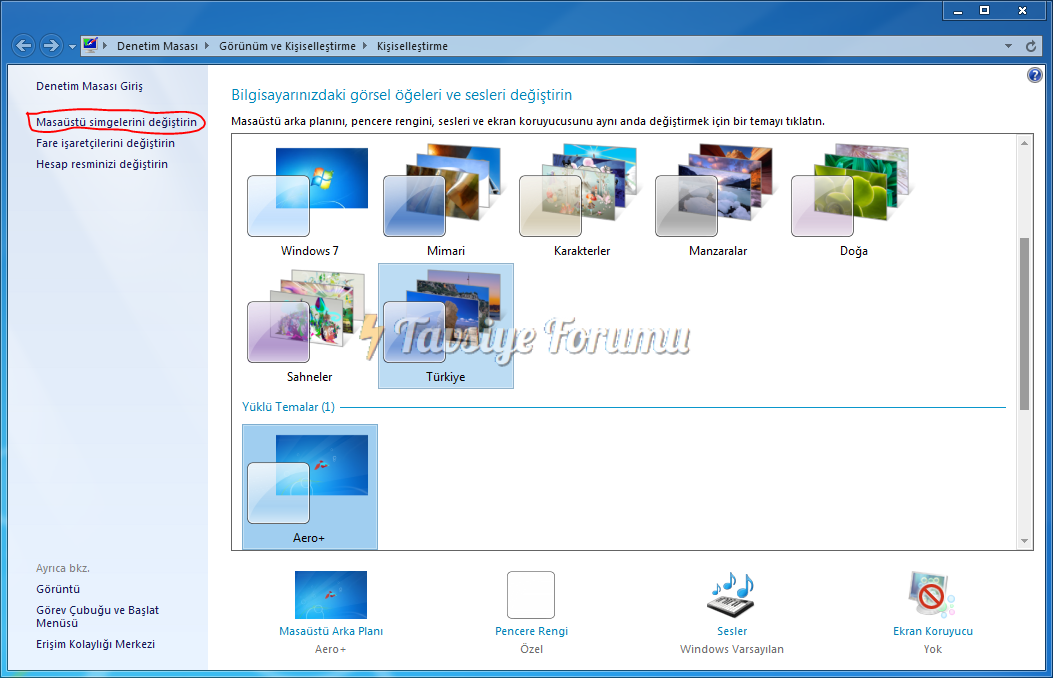The width and height of the screenshot is (1053, 678).
Task: Open the Sesler sounds icon
Action: (731, 595)
